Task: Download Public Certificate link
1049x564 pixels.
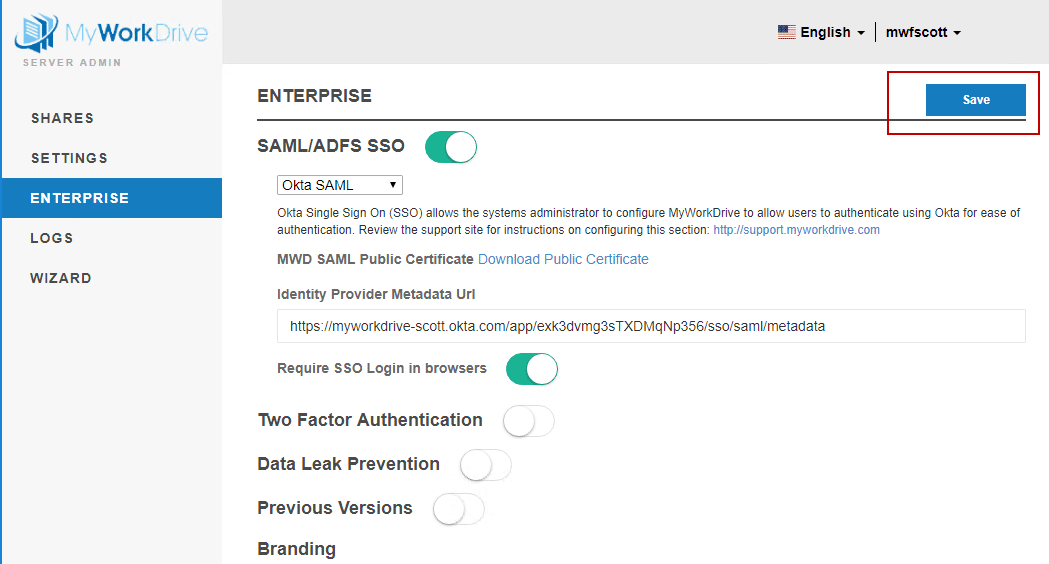Action: click(x=563, y=259)
